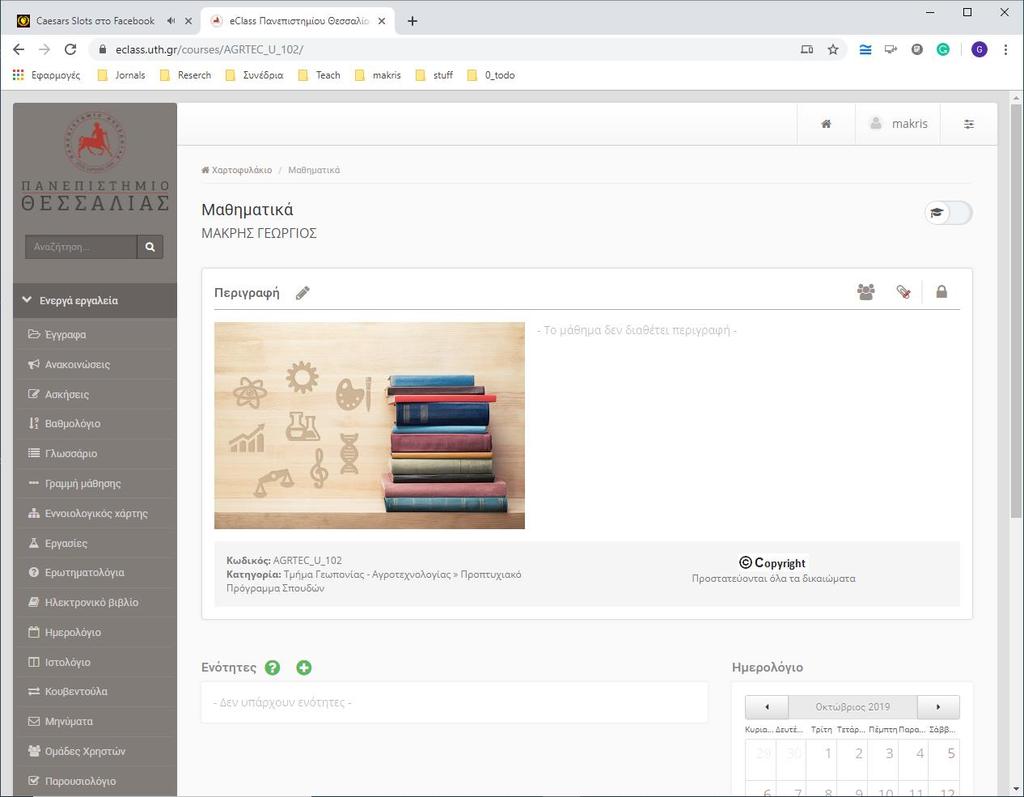This screenshot has width=1024, height=797.
Task: Click the Μαθηματικά breadcrumb
Action: tap(314, 170)
